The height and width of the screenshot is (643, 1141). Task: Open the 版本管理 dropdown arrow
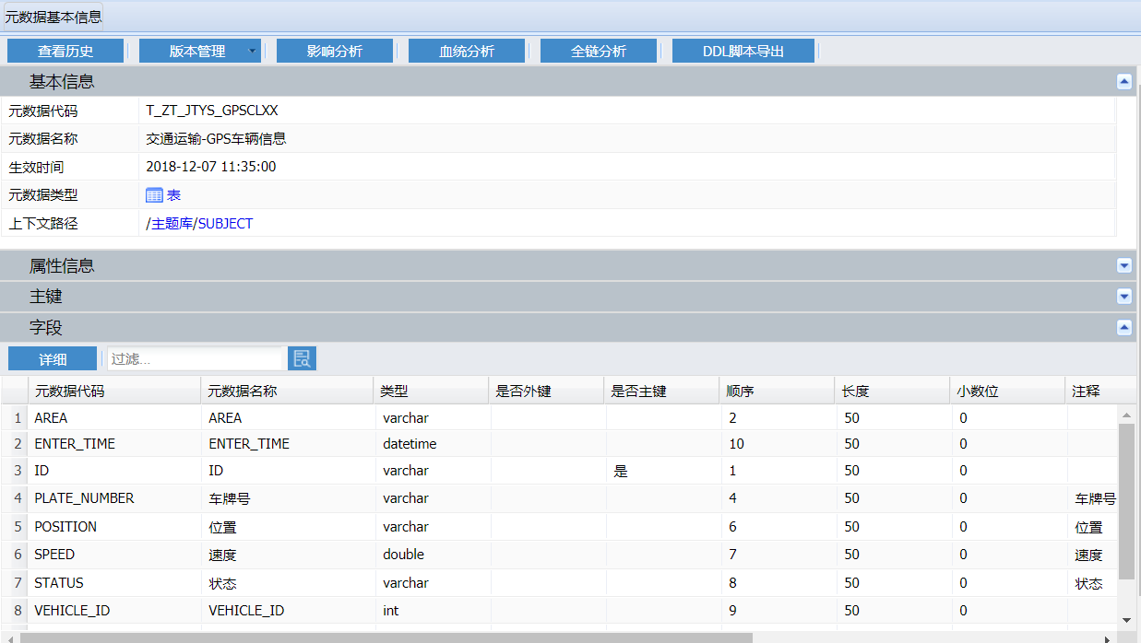(x=252, y=51)
